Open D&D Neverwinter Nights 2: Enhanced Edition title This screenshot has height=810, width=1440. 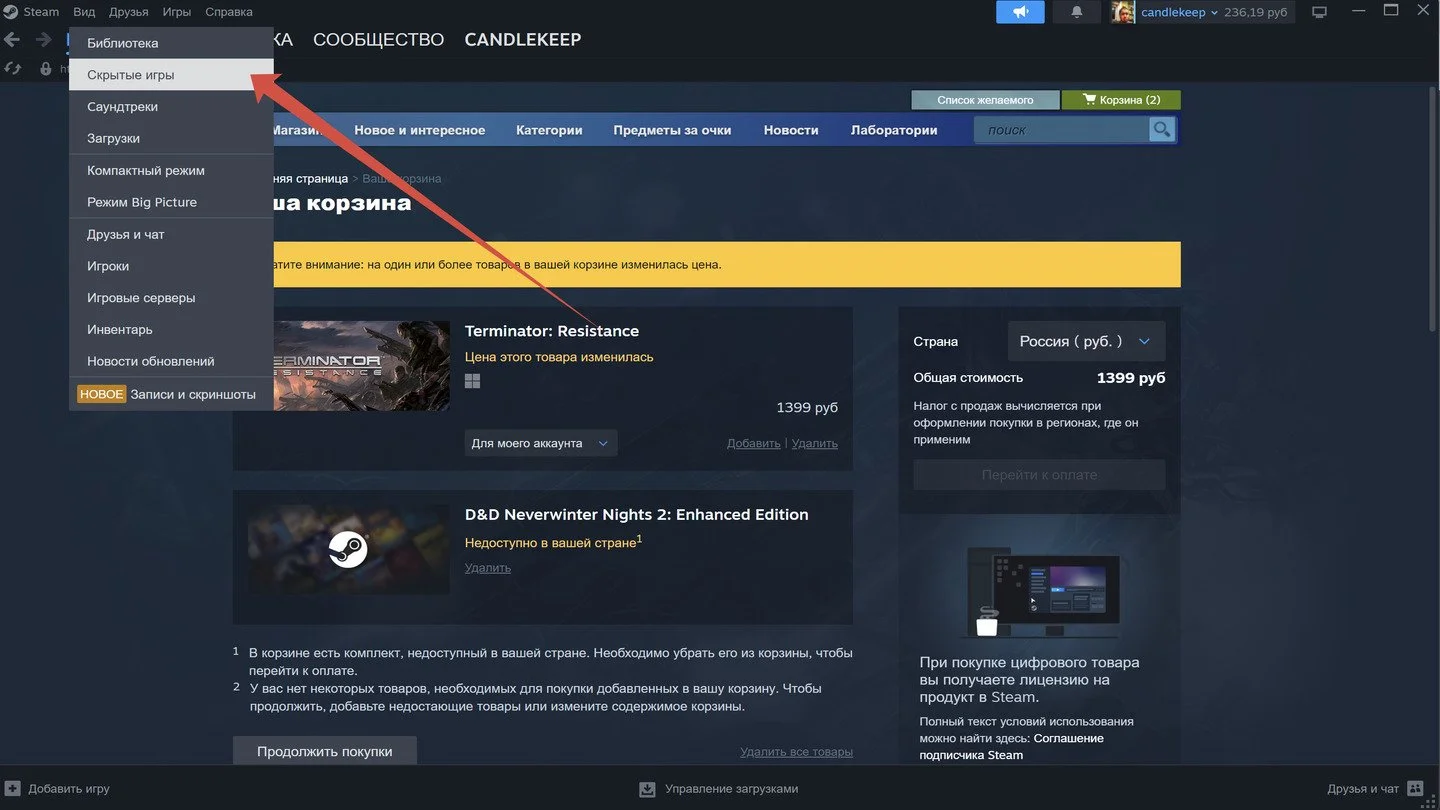(x=637, y=515)
